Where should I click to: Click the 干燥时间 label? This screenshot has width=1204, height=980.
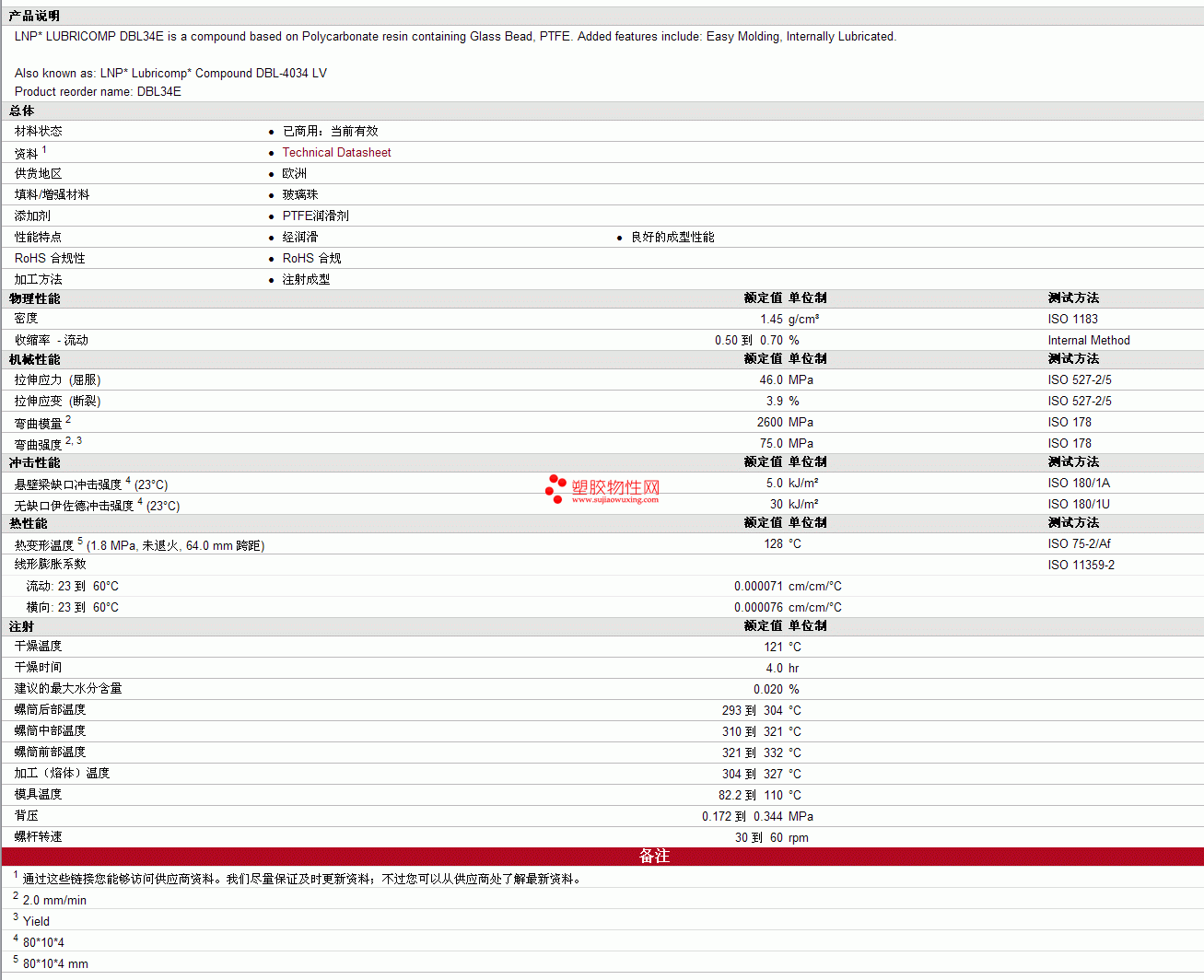[38, 668]
